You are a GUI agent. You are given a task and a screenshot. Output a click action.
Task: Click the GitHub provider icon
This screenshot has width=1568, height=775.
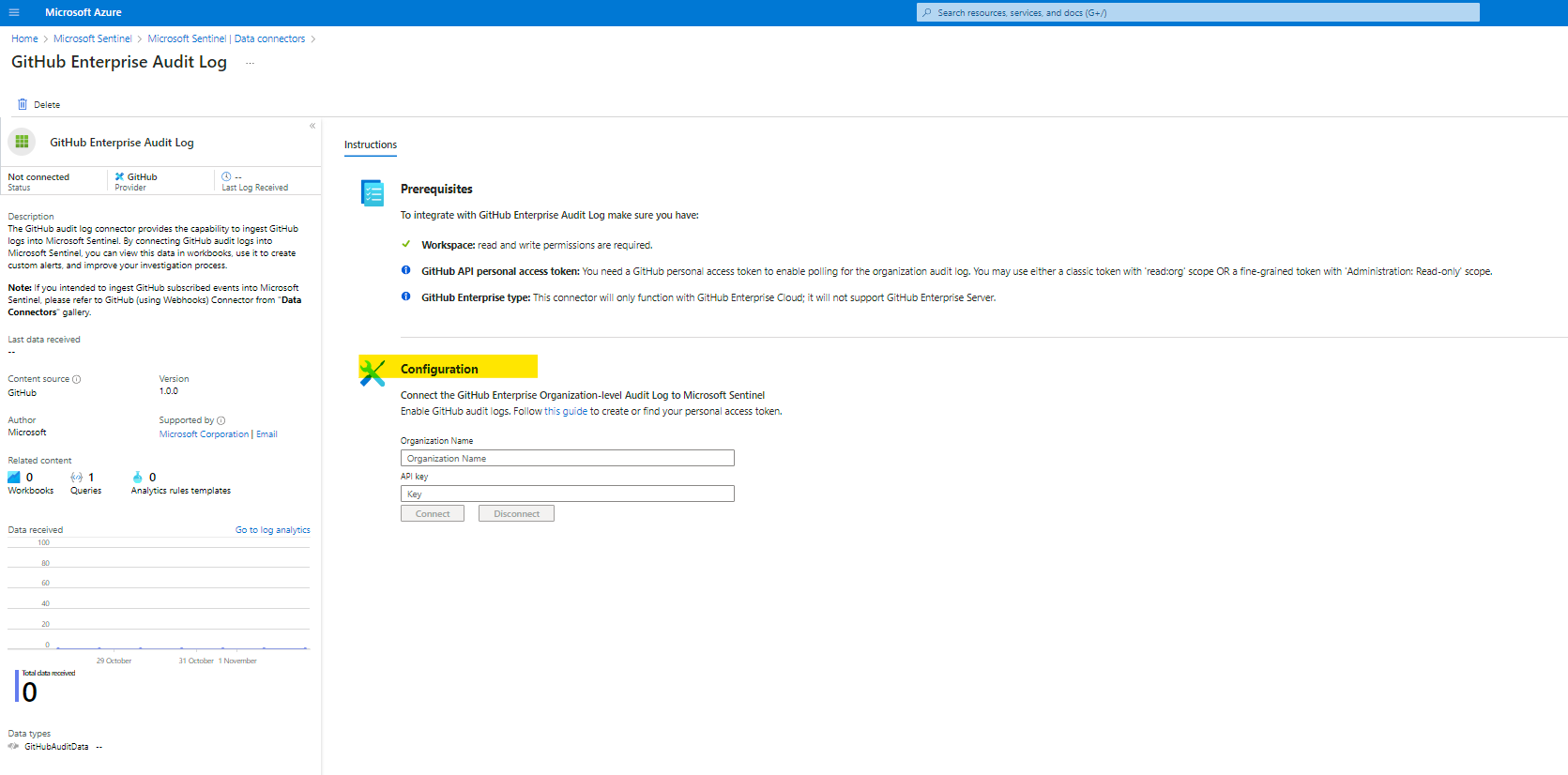[119, 176]
